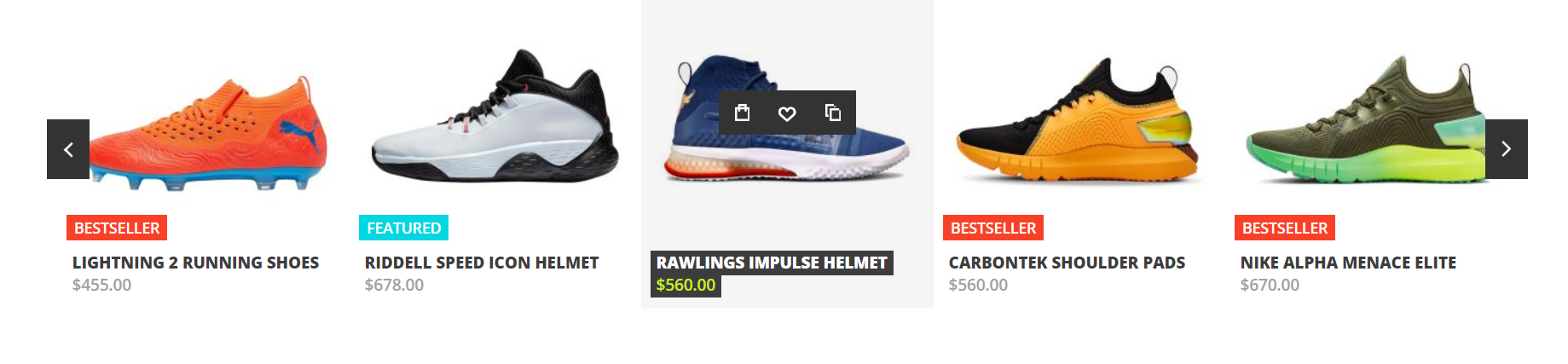Click Bestseller badge on Lightning 2 shoes
The height and width of the screenshot is (364, 1568).
tap(117, 228)
